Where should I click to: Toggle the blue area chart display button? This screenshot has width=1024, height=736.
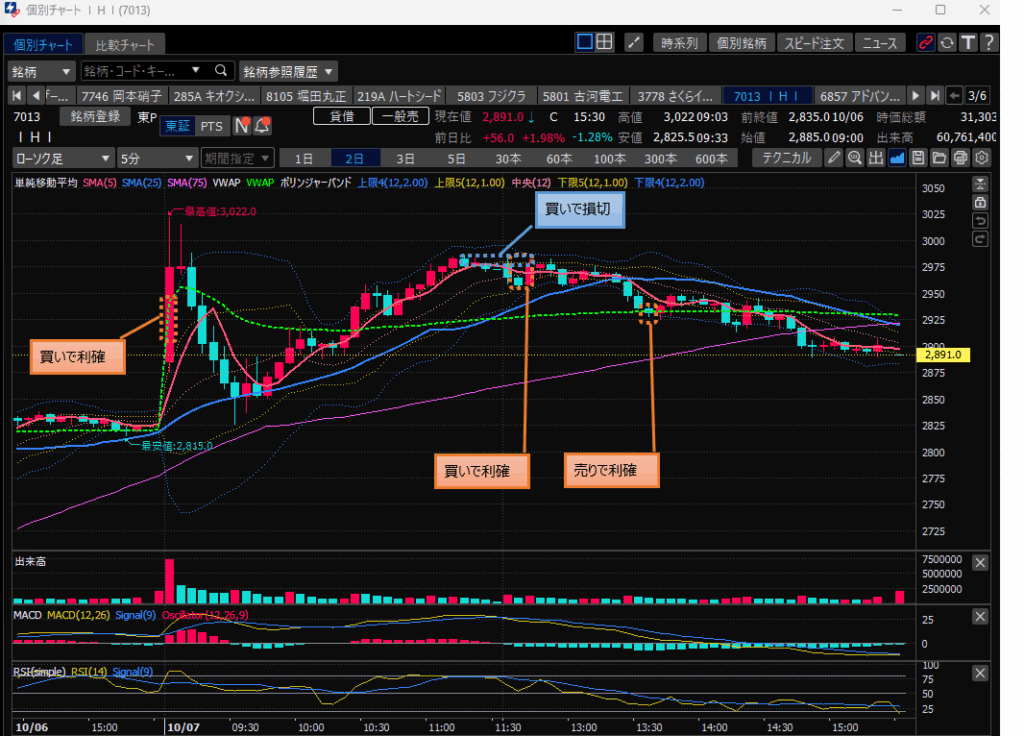[897, 158]
